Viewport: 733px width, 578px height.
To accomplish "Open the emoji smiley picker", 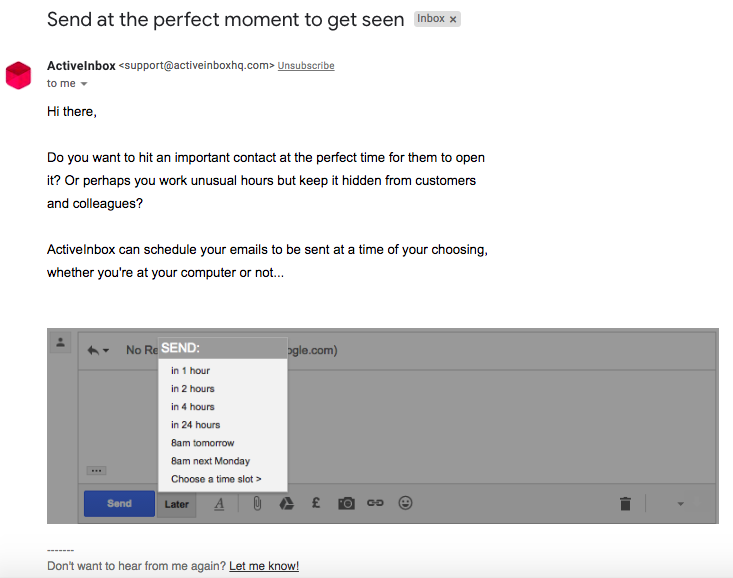I will coord(405,503).
